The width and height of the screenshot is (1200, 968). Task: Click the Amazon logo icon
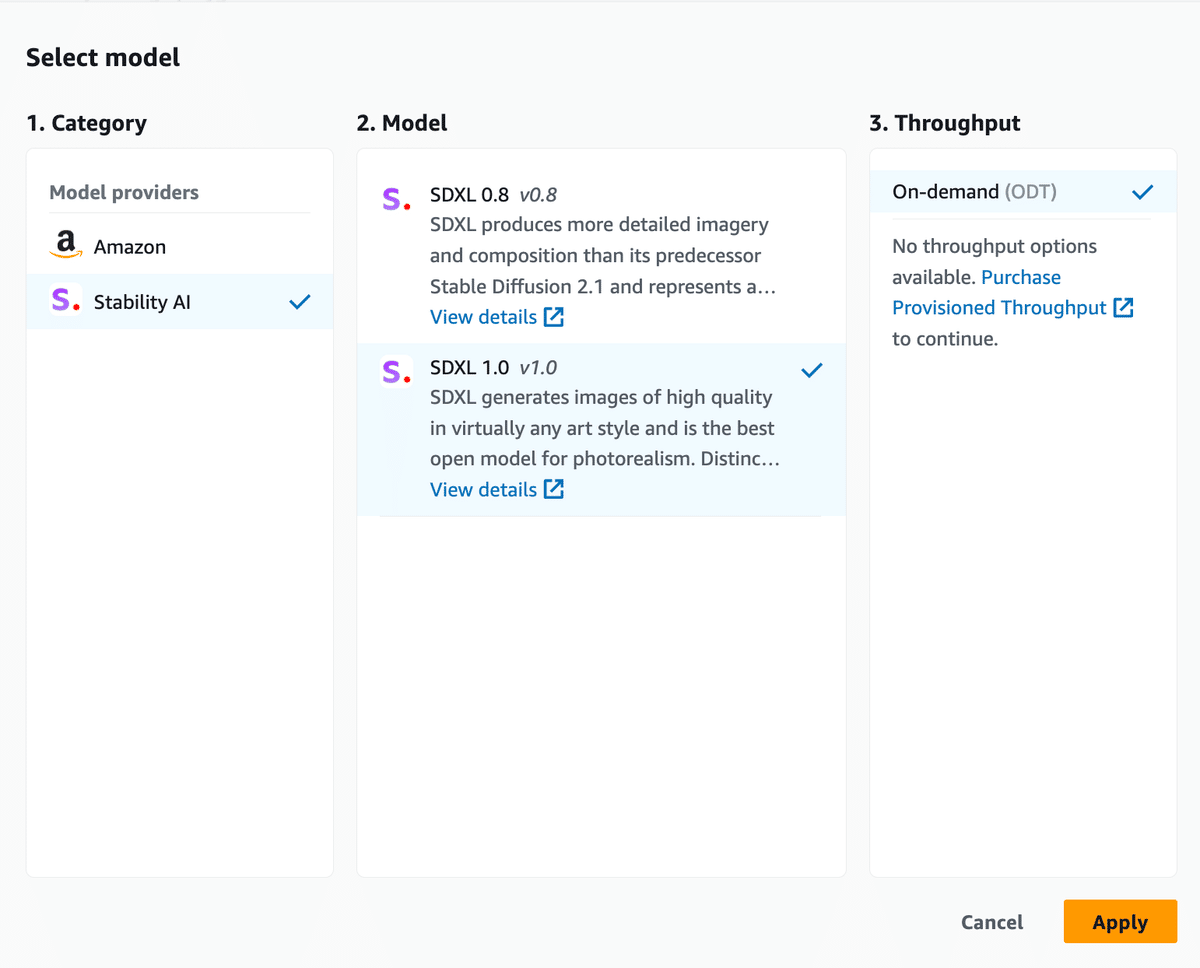click(65, 245)
